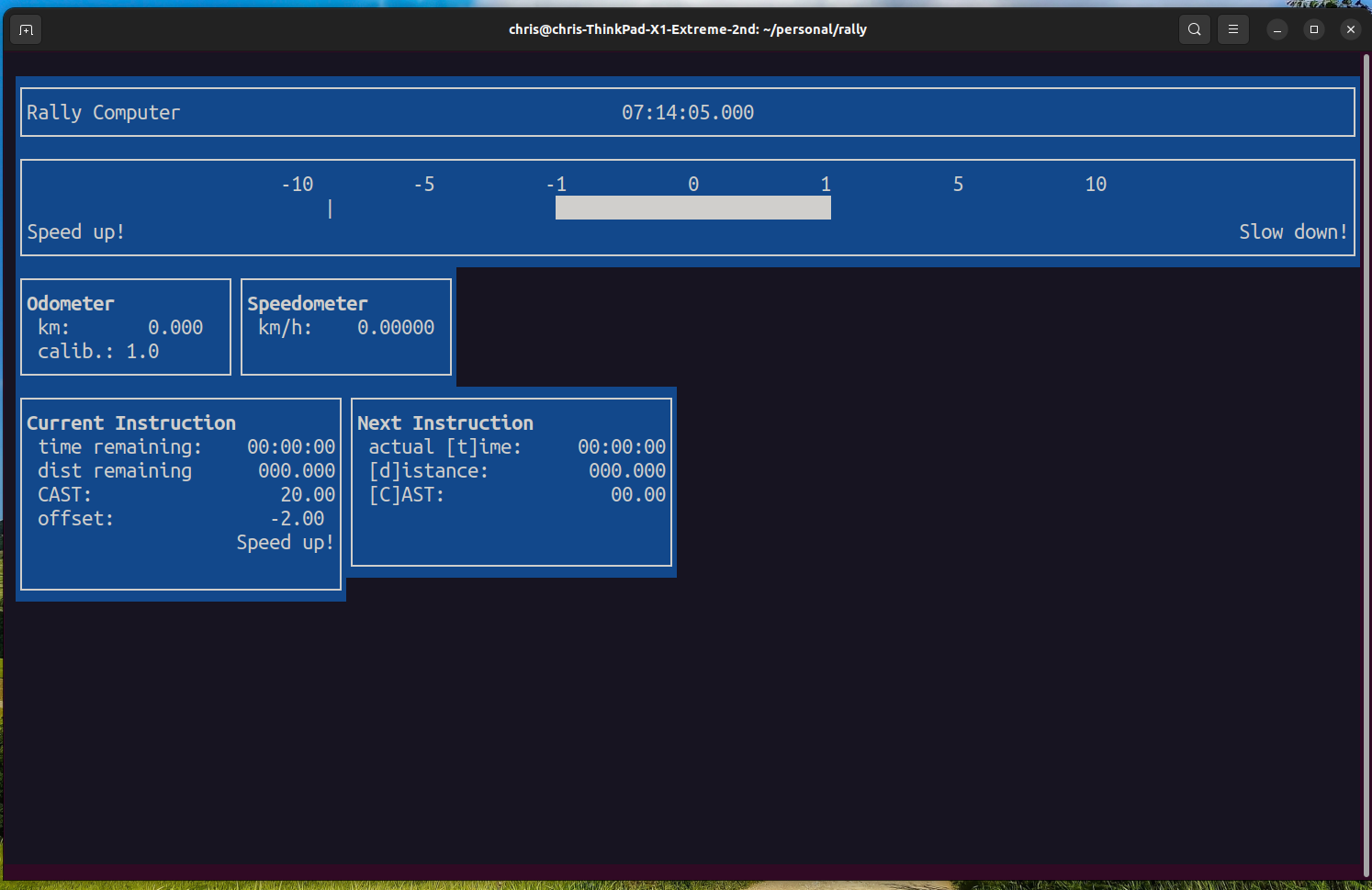This screenshot has height=890, width=1372.
Task: Open terminal search with magnifier icon
Action: [1194, 29]
